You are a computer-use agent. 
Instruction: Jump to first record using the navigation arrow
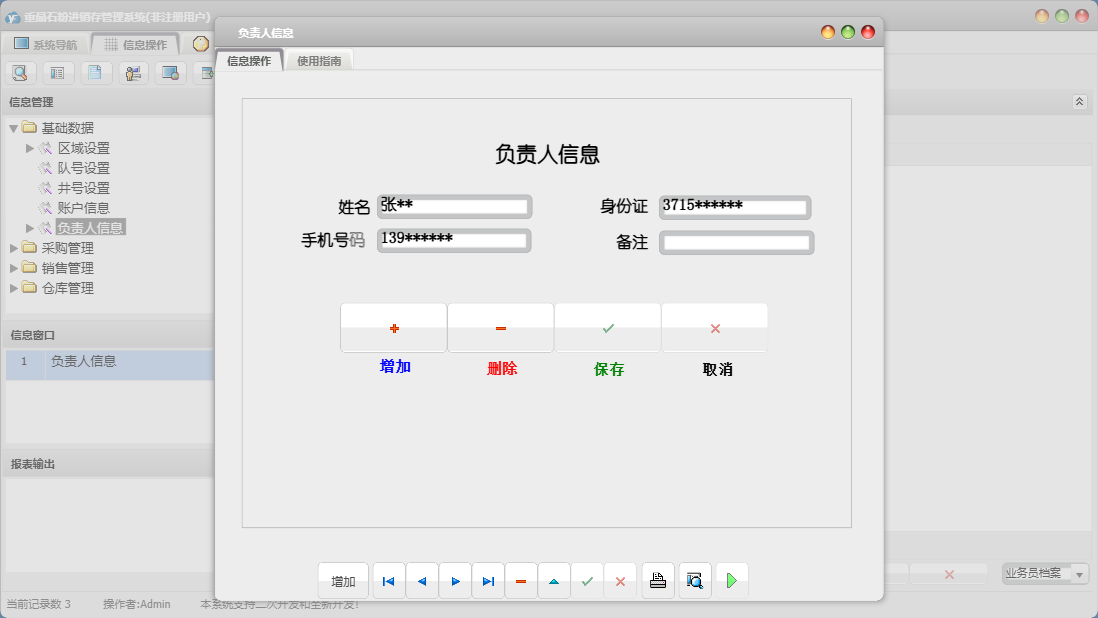point(388,580)
